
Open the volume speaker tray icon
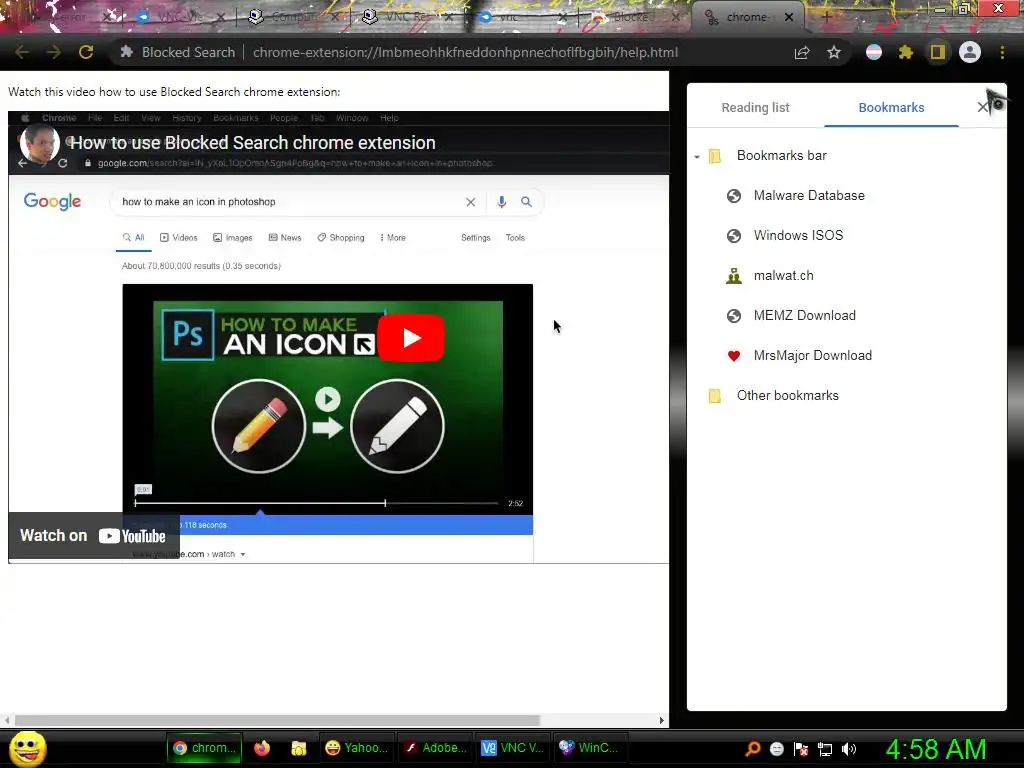[x=849, y=749]
